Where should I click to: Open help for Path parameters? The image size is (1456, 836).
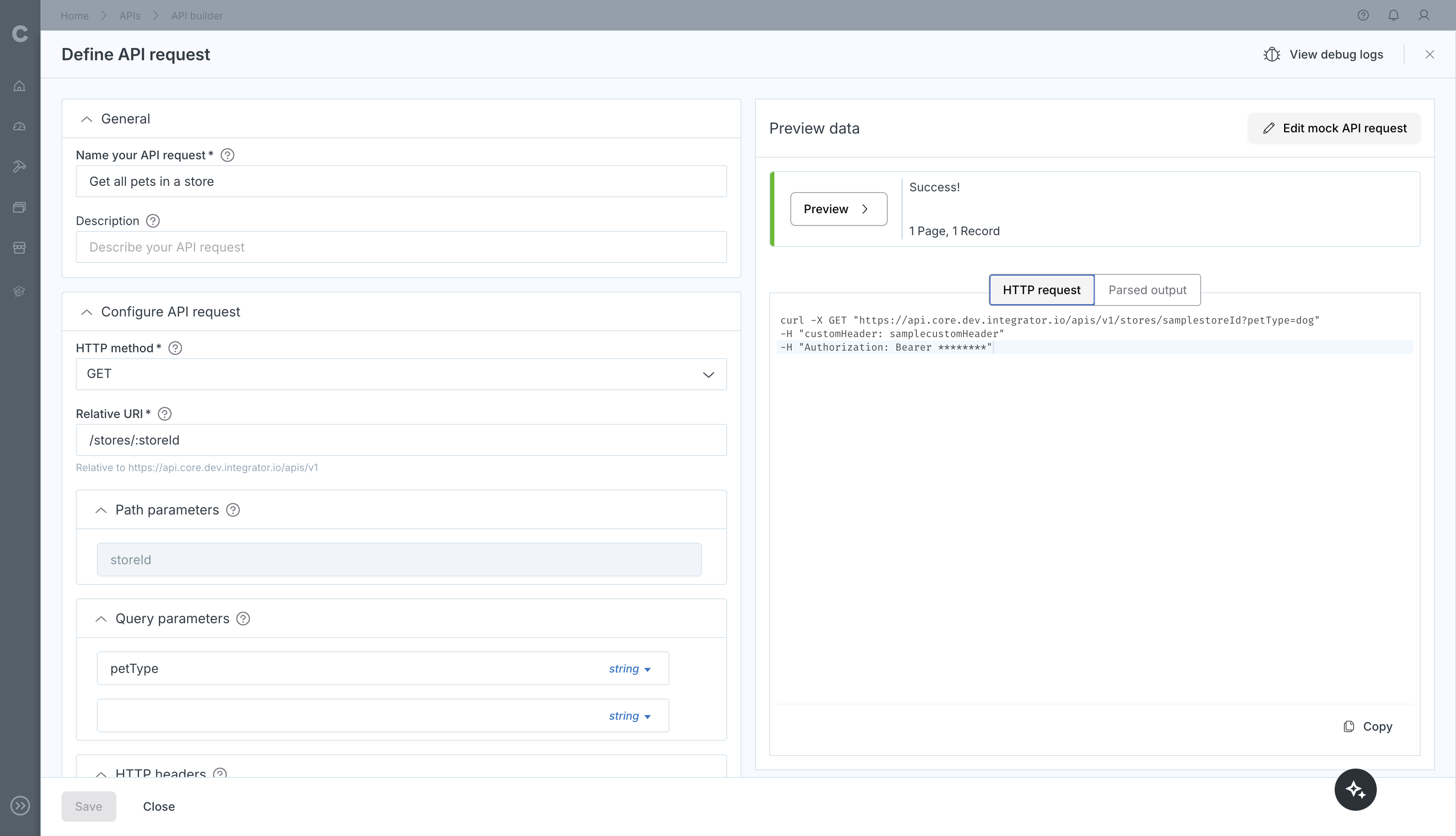[233, 510]
